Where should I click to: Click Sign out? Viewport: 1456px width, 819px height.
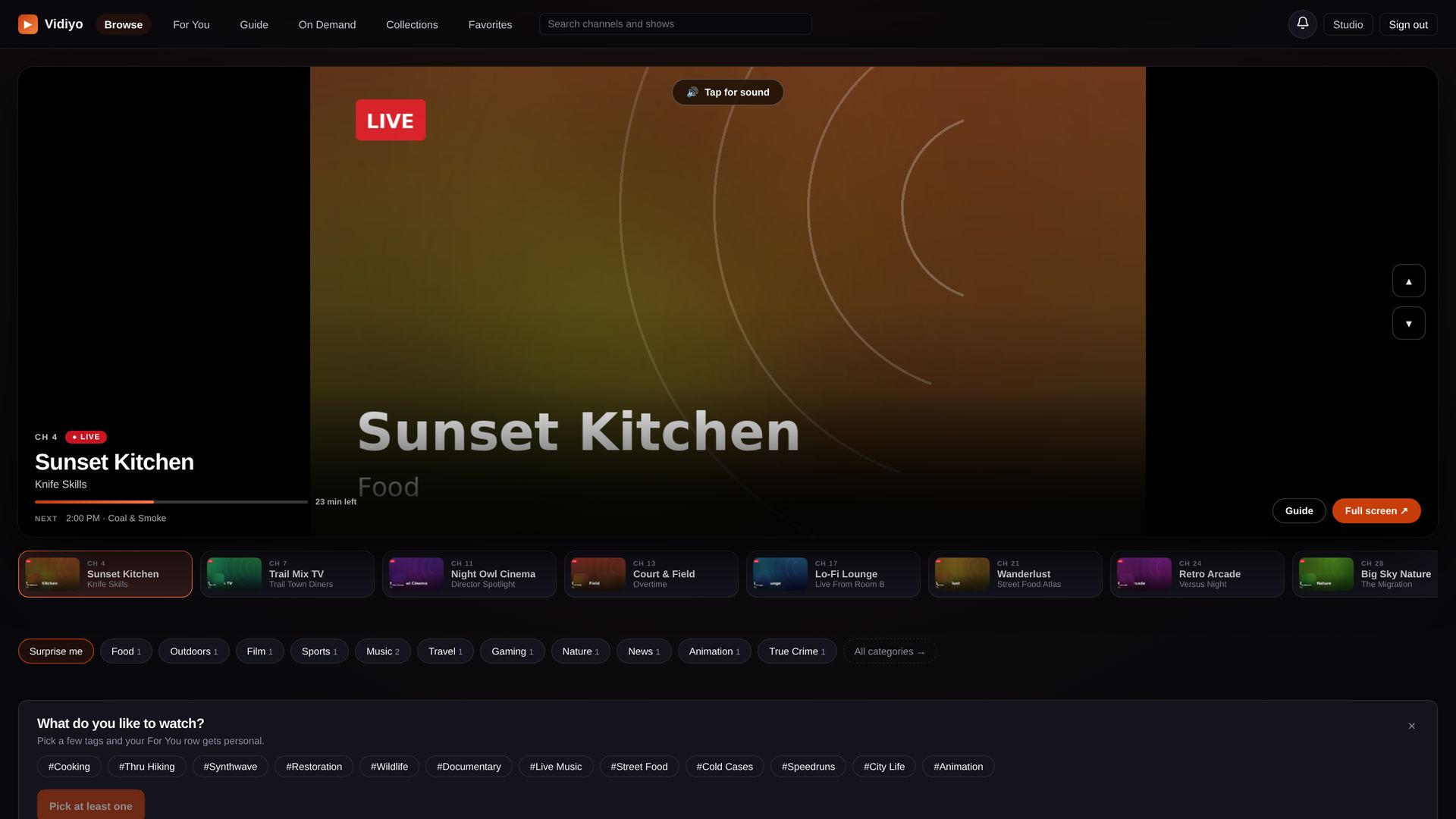(x=1408, y=24)
